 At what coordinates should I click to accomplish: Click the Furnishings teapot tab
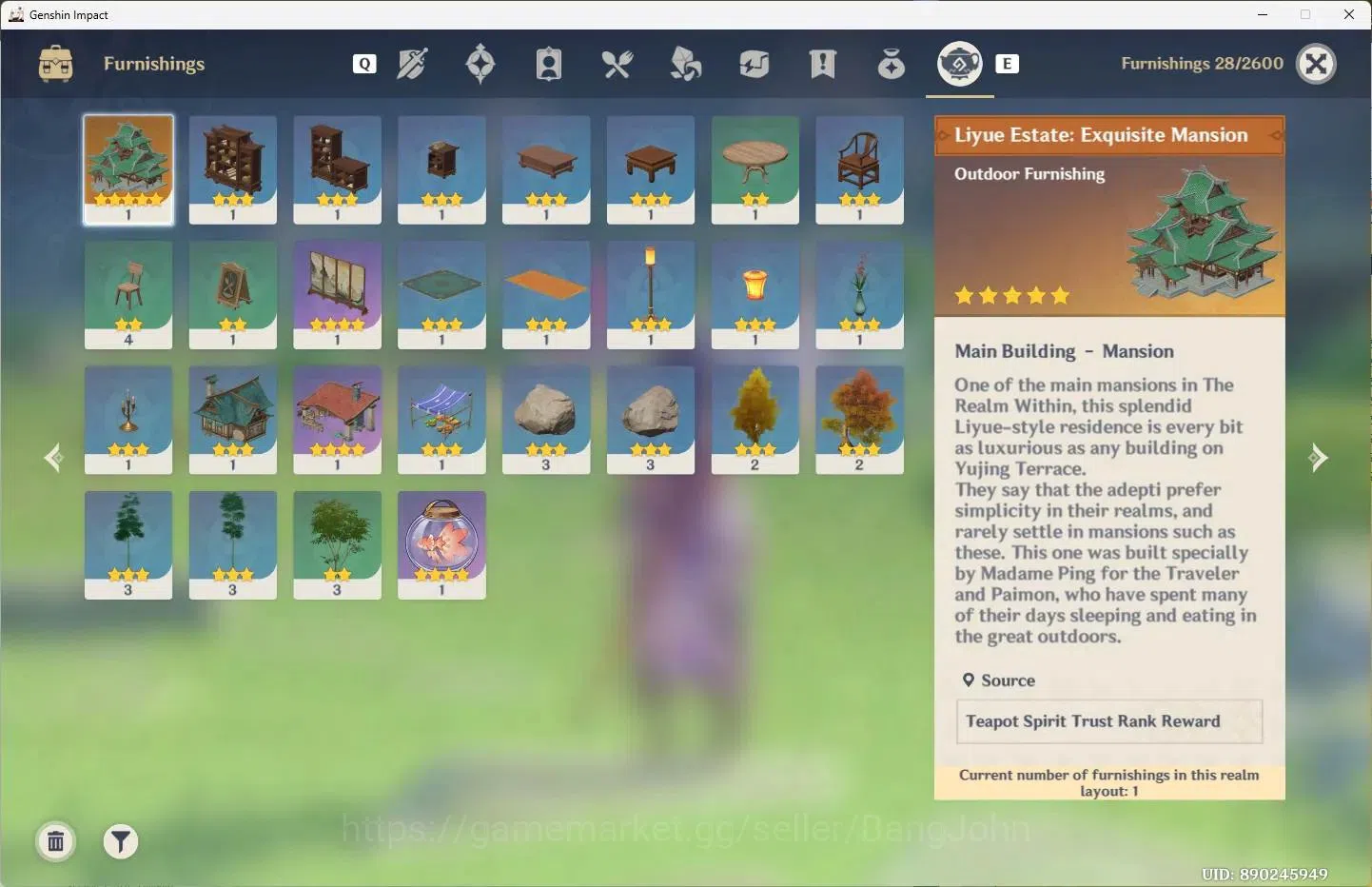pyautogui.click(x=960, y=64)
